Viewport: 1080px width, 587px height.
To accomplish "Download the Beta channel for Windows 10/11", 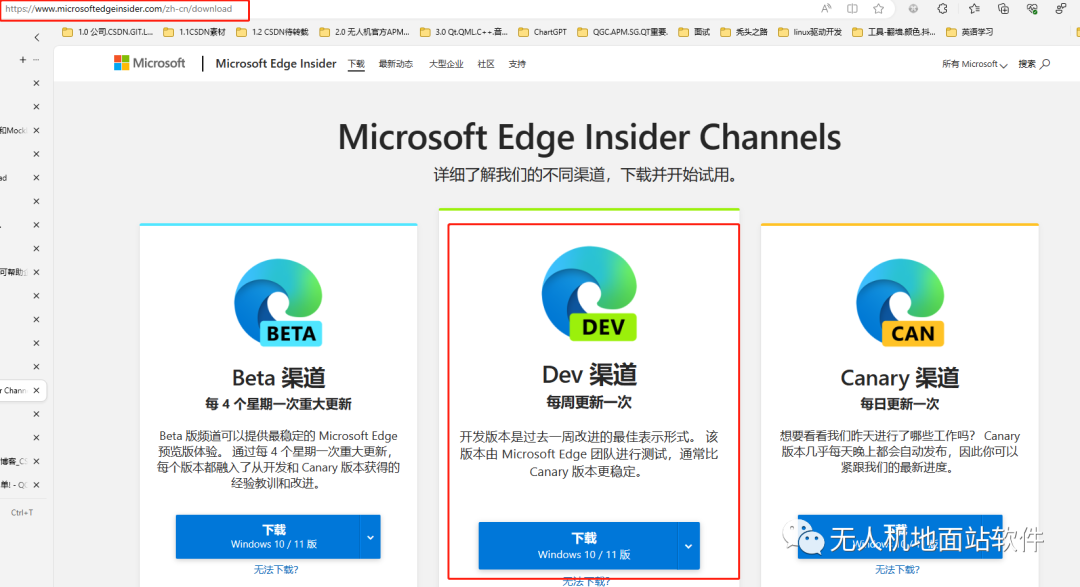I will [267, 537].
